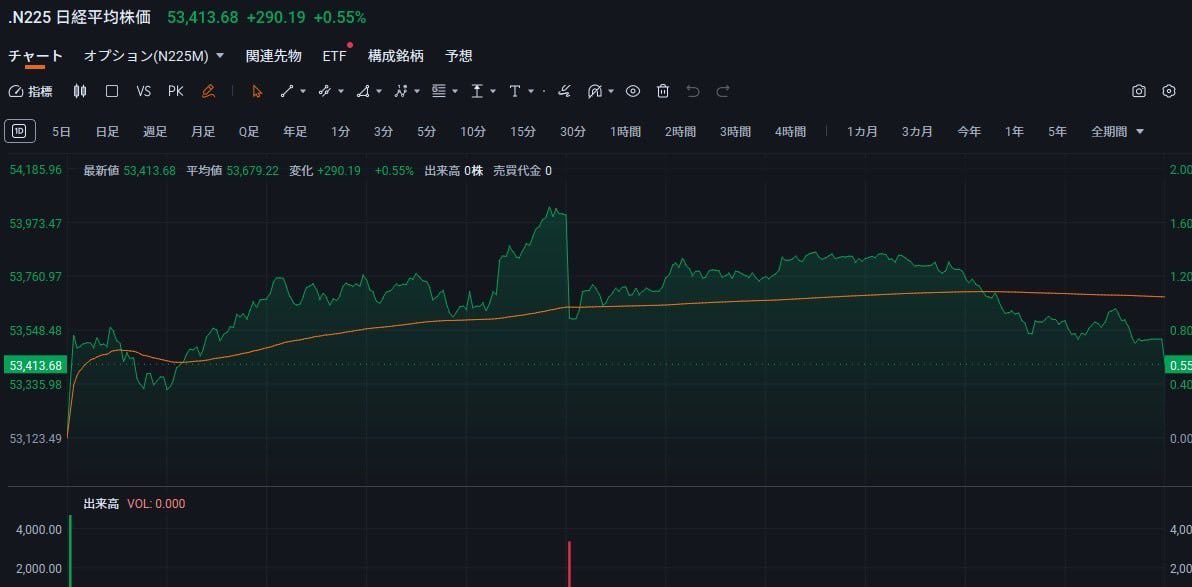The width and height of the screenshot is (1192, 587).
Task: Switch to 日足 daily candles
Action: 107,132
